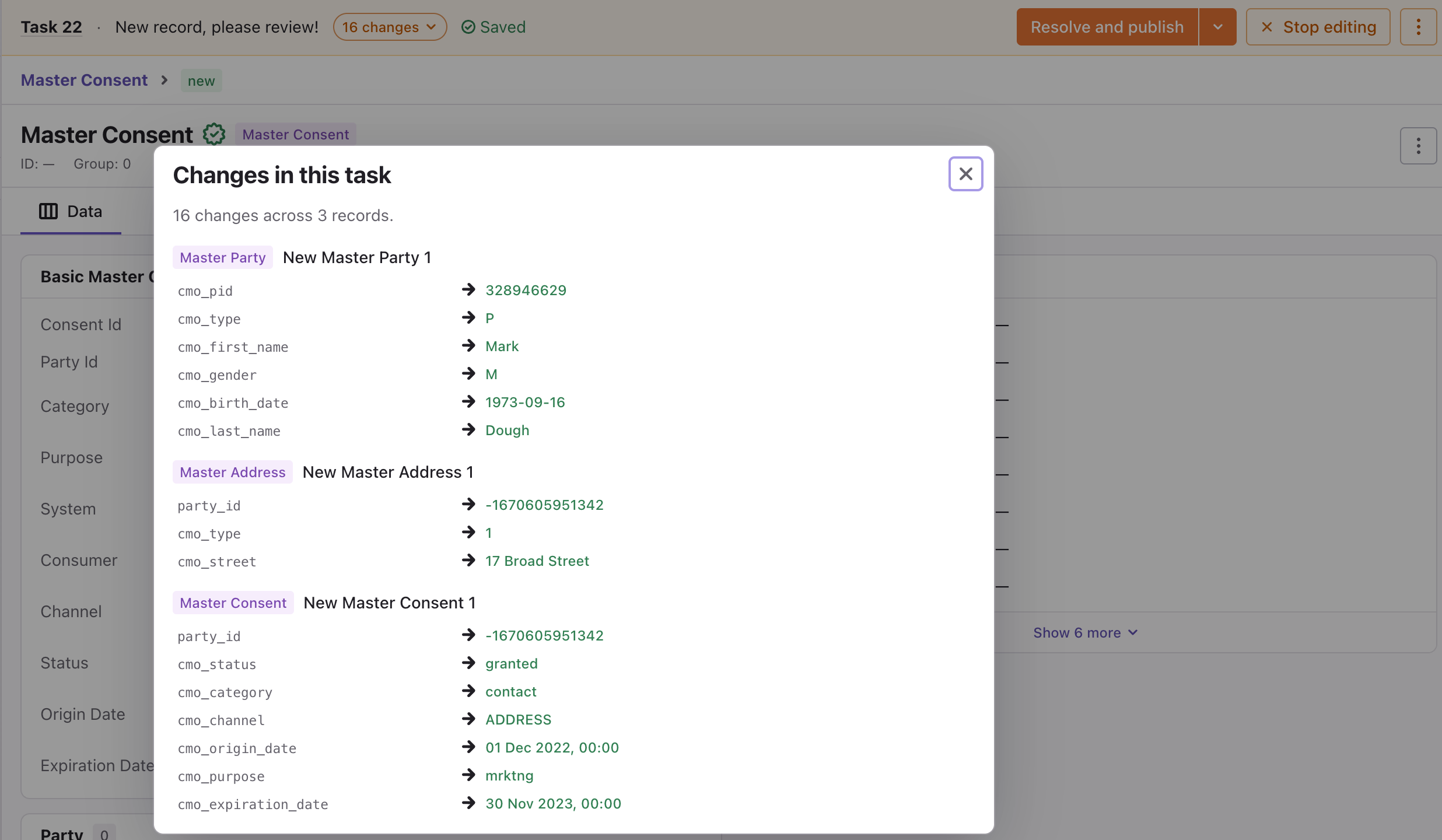Click the birth date value 1973-09-16
This screenshot has width=1442, height=840.
point(525,402)
